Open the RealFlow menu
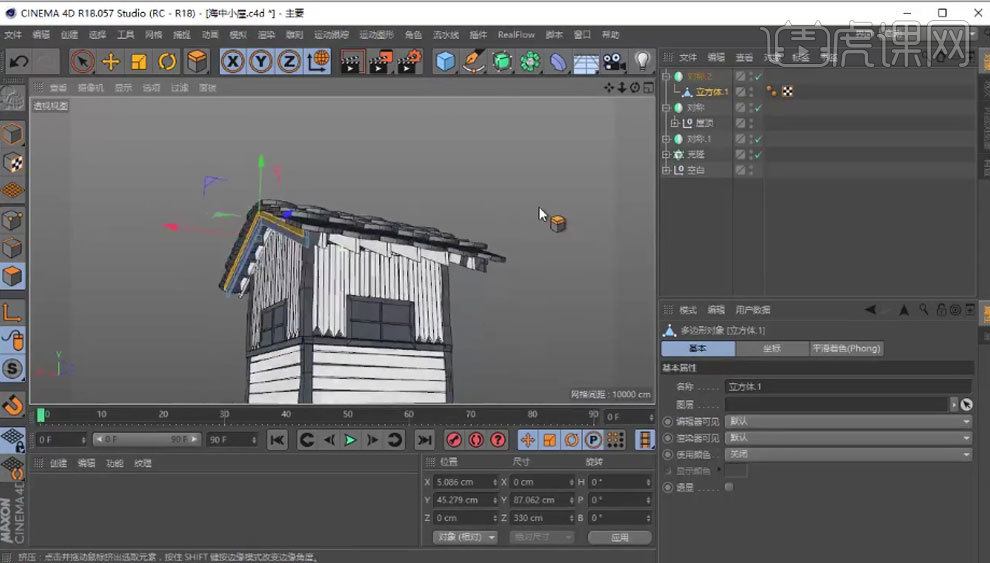The image size is (990, 563). click(x=516, y=34)
